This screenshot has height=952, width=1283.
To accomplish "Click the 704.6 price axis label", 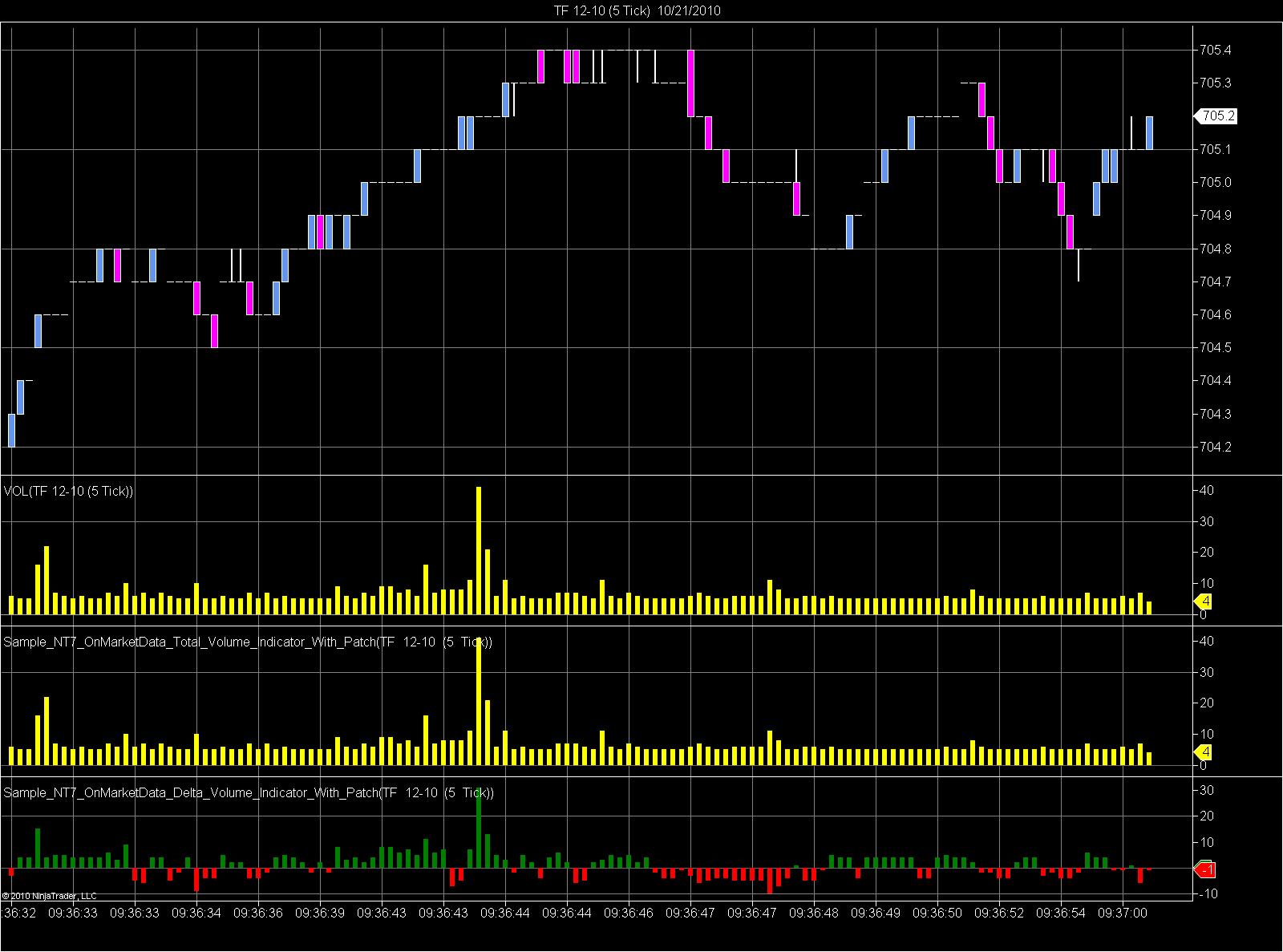I will (1216, 314).
